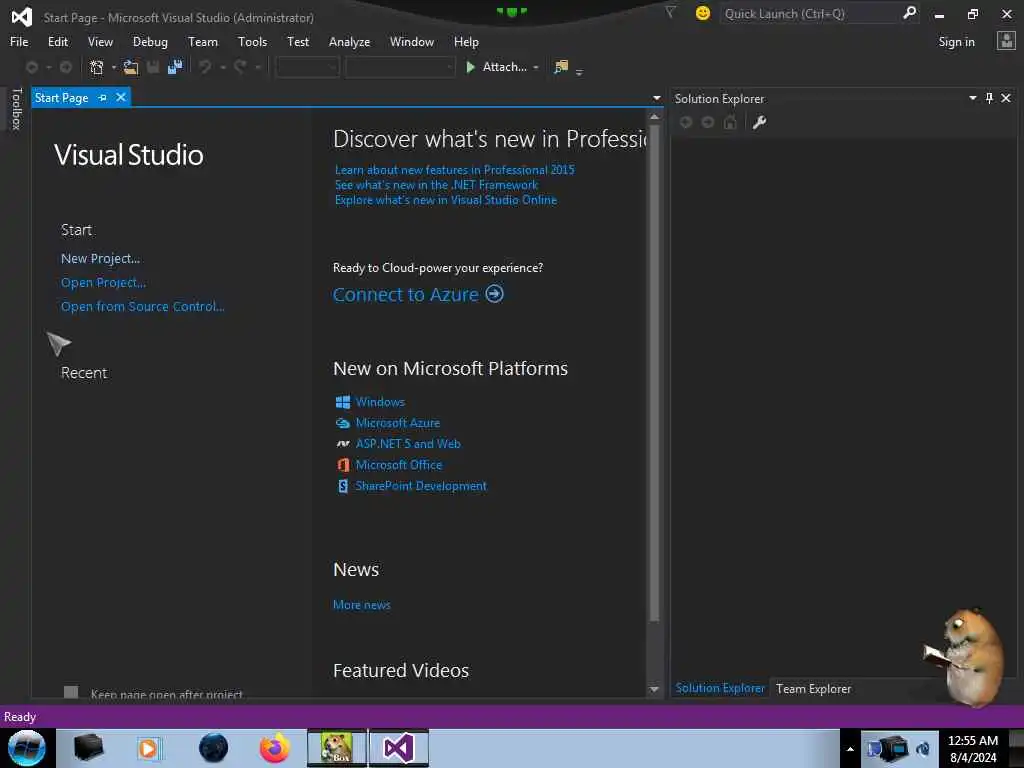Click the pin icon on Start Page tab
The height and width of the screenshot is (768, 1024).
tap(103, 97)
